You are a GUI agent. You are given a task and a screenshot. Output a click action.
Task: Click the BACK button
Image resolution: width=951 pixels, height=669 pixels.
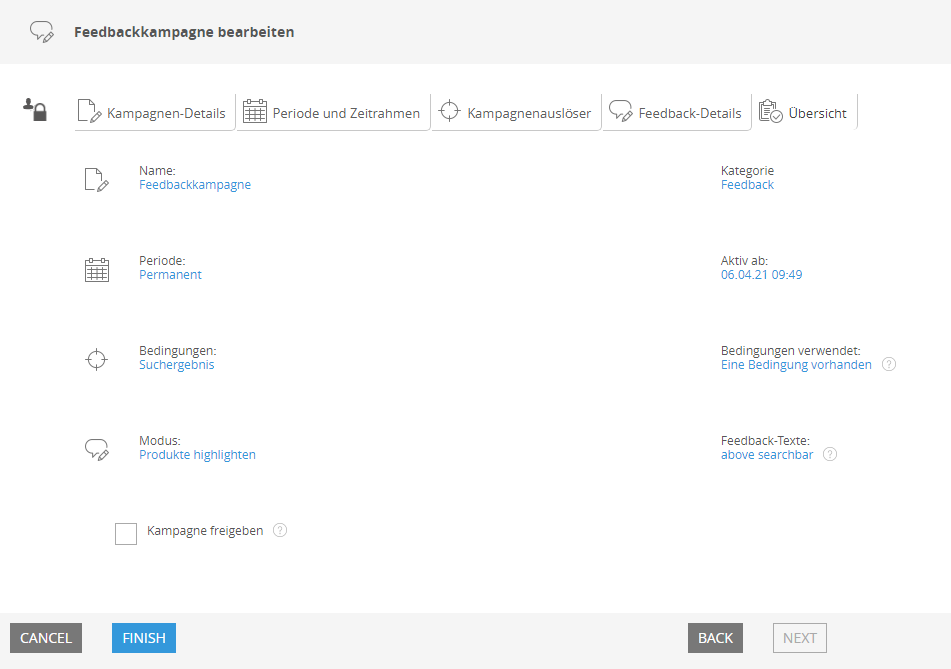click(x=715, y=638)
